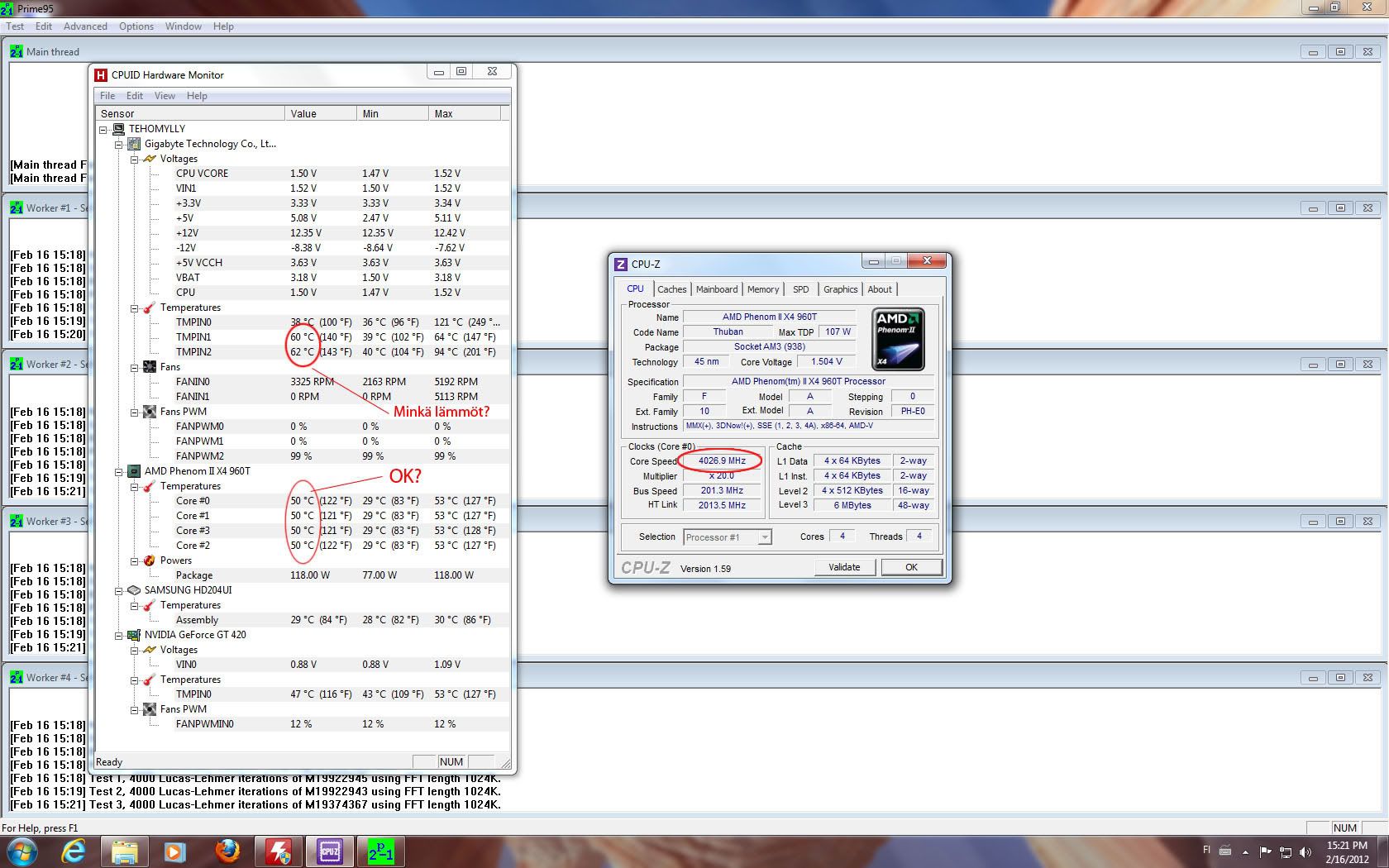
Task: Click CPU-Z title bar Z icon
Action: [x=621, y=265]
